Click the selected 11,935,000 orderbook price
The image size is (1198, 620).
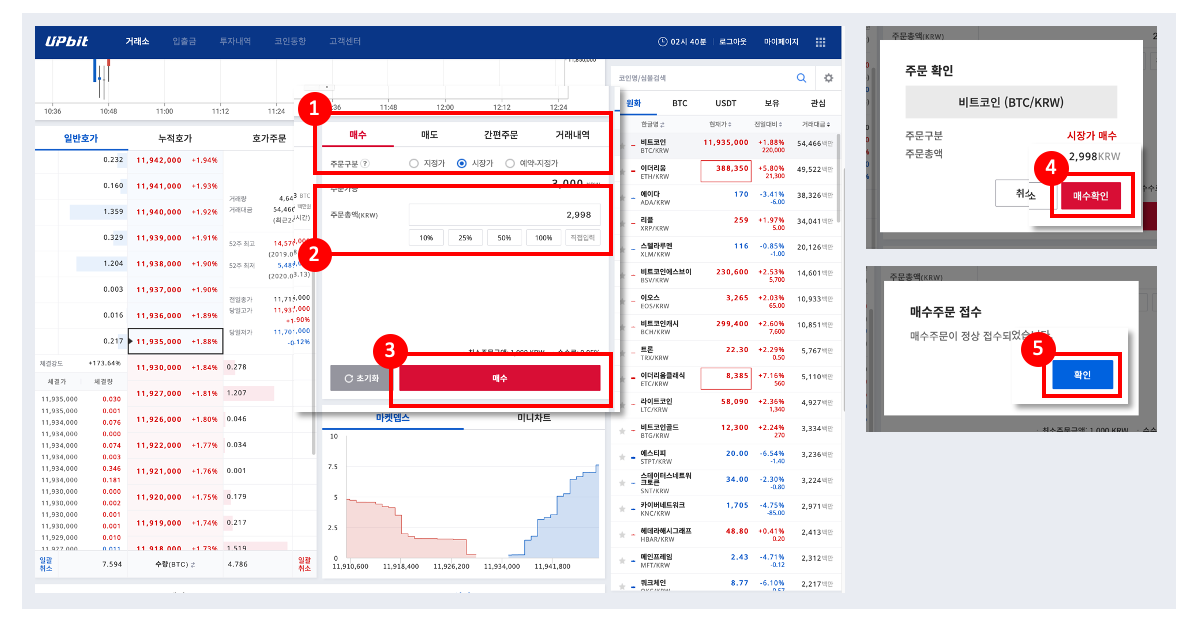point(176,342)
